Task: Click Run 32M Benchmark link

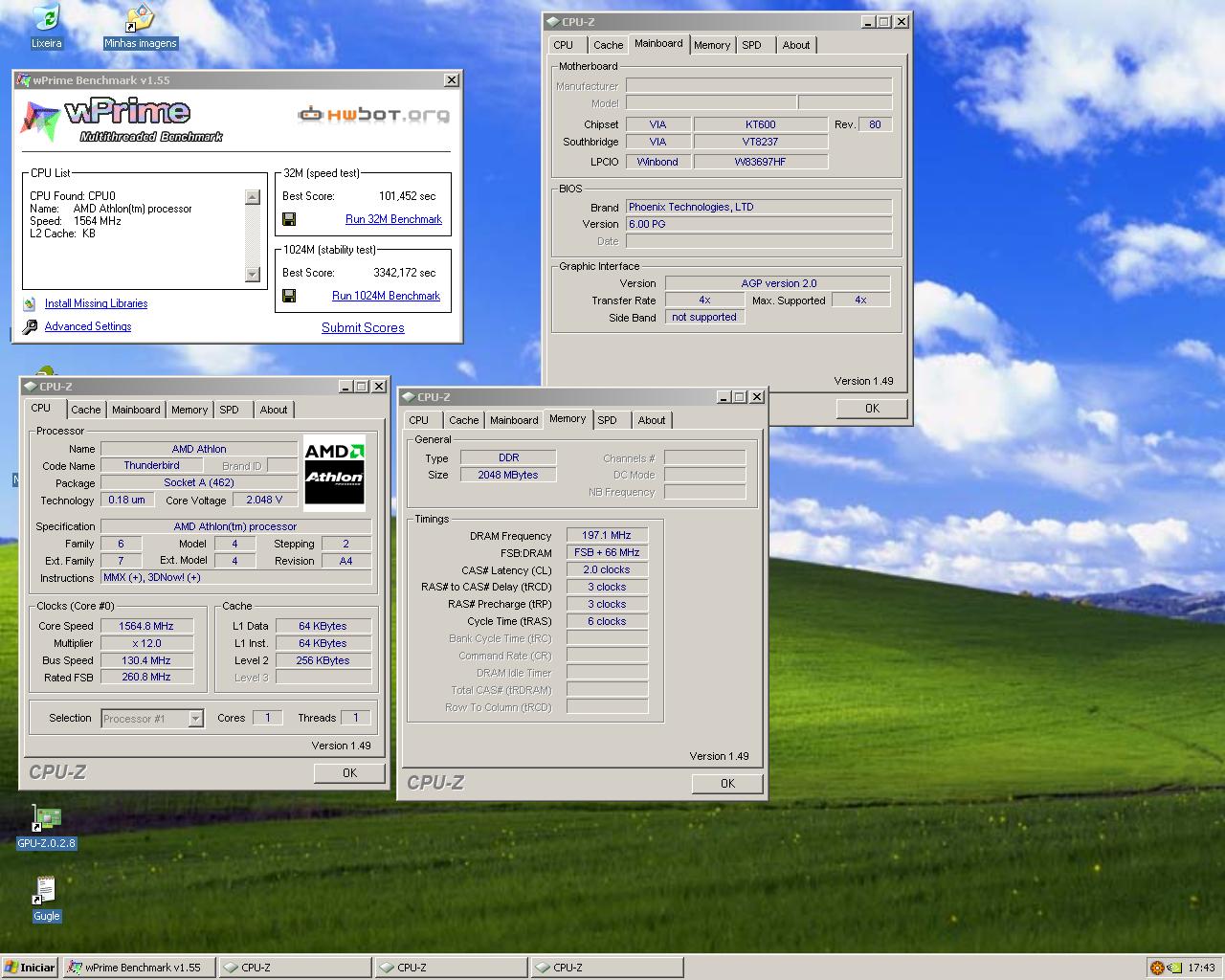Action: [393, 219]
